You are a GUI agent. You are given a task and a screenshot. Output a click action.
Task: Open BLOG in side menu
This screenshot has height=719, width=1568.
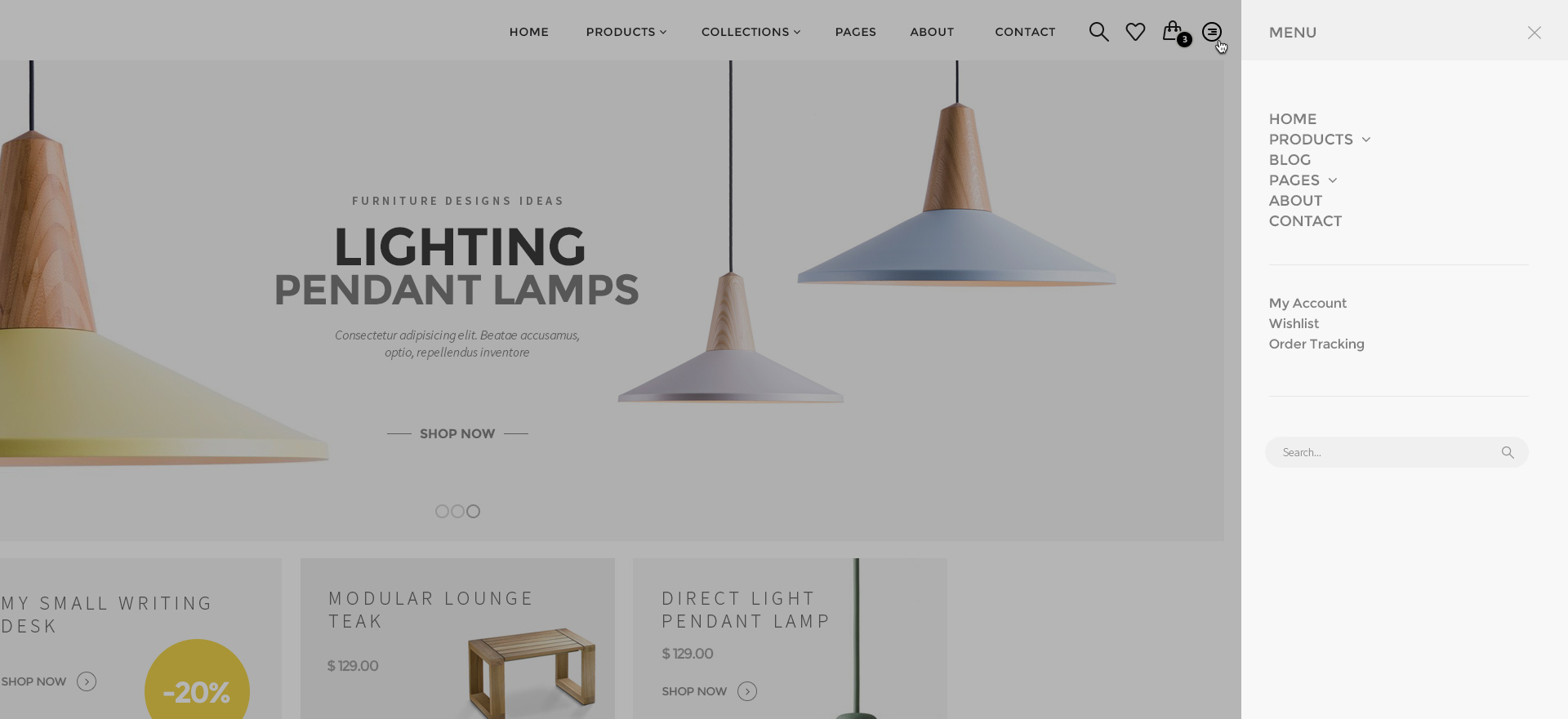(x=1290, y=160)
